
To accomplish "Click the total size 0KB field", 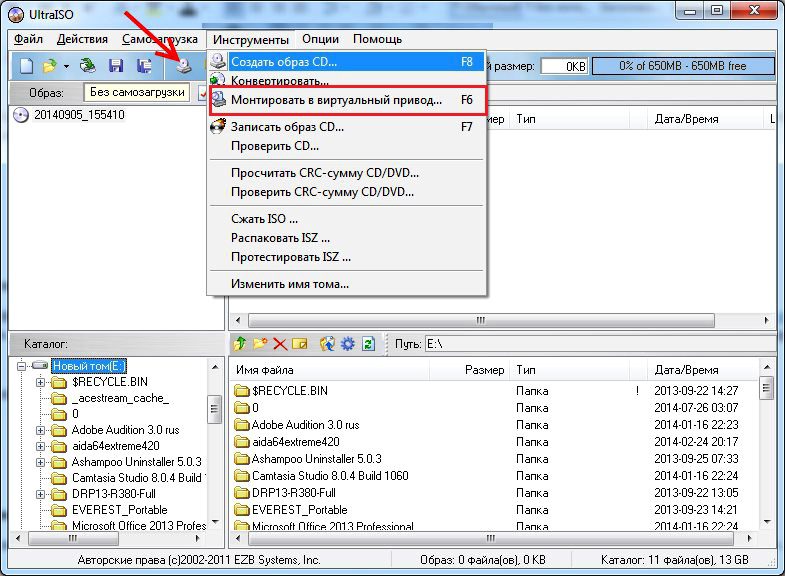I will 564,67.
